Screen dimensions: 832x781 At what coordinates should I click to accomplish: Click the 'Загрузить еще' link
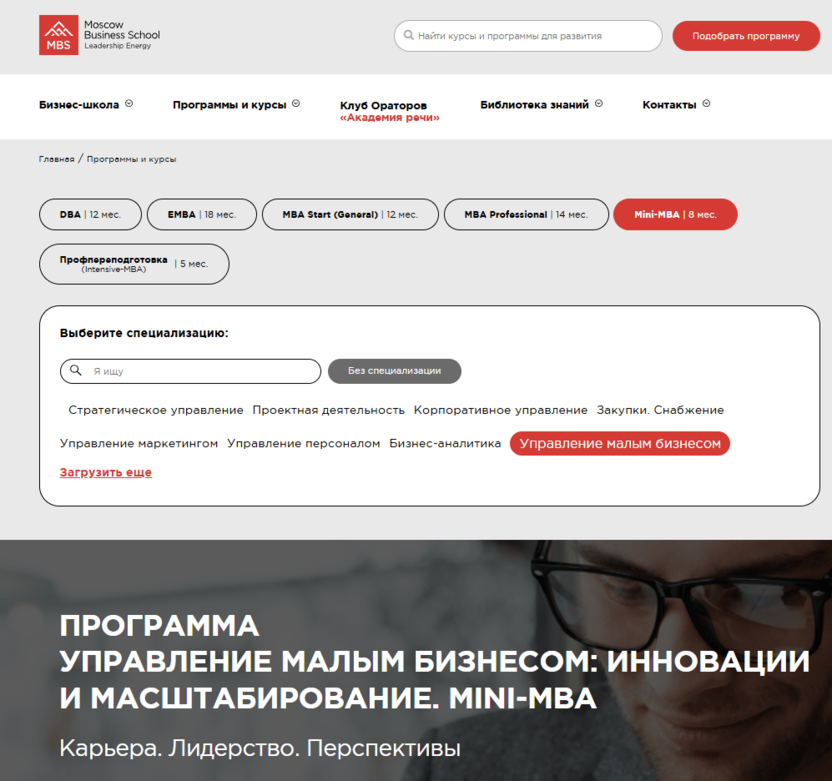105,472
